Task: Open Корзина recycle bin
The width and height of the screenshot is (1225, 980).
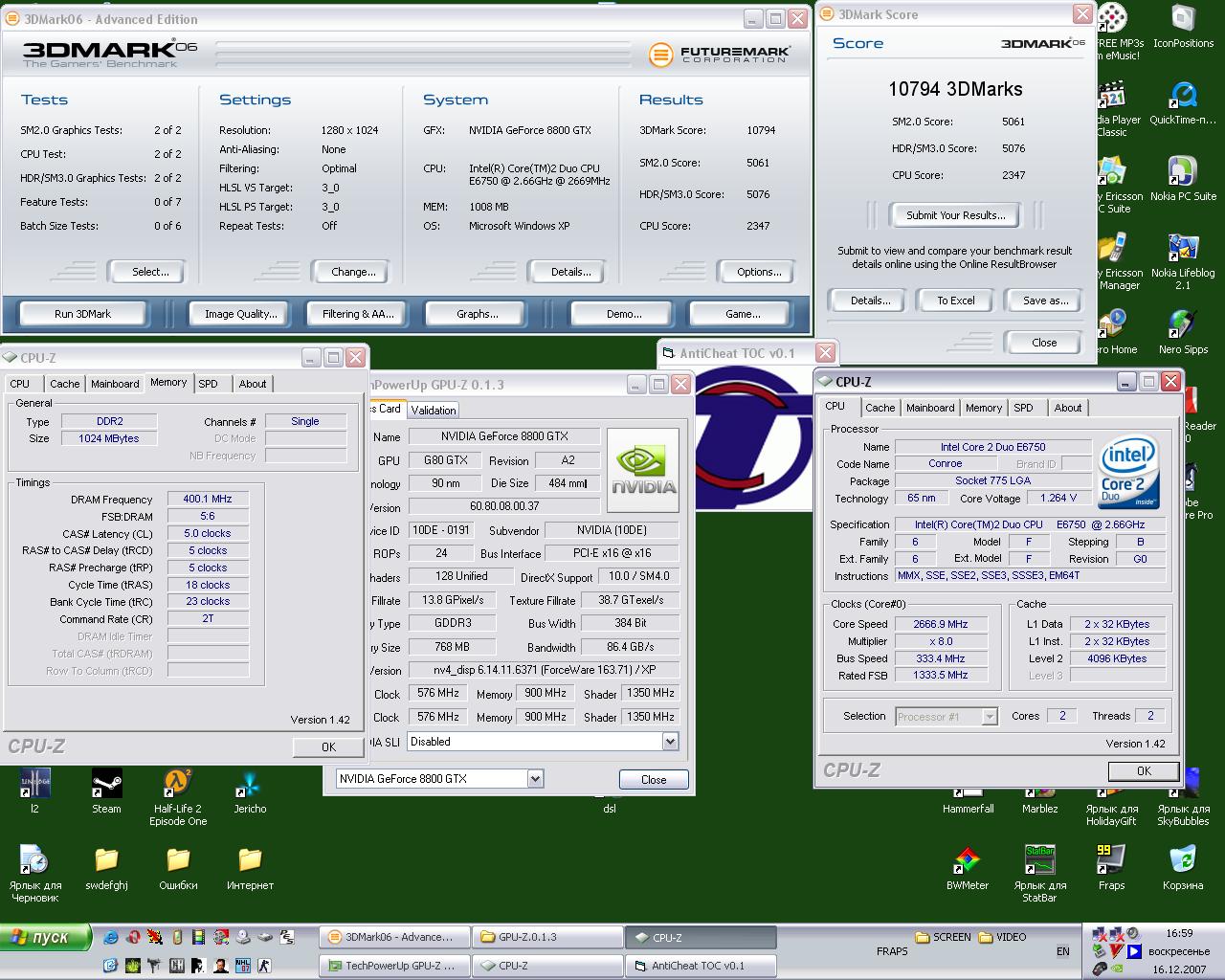Action: click(1183, 868)
